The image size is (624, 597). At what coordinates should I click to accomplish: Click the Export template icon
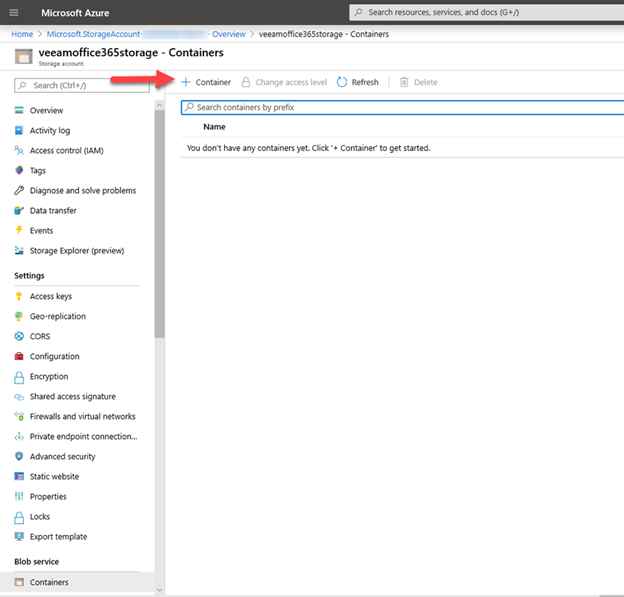click(19, 537)
